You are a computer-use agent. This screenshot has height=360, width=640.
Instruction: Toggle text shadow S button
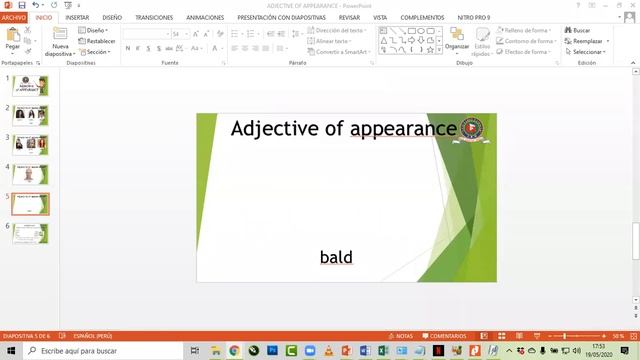click(159, 48)
